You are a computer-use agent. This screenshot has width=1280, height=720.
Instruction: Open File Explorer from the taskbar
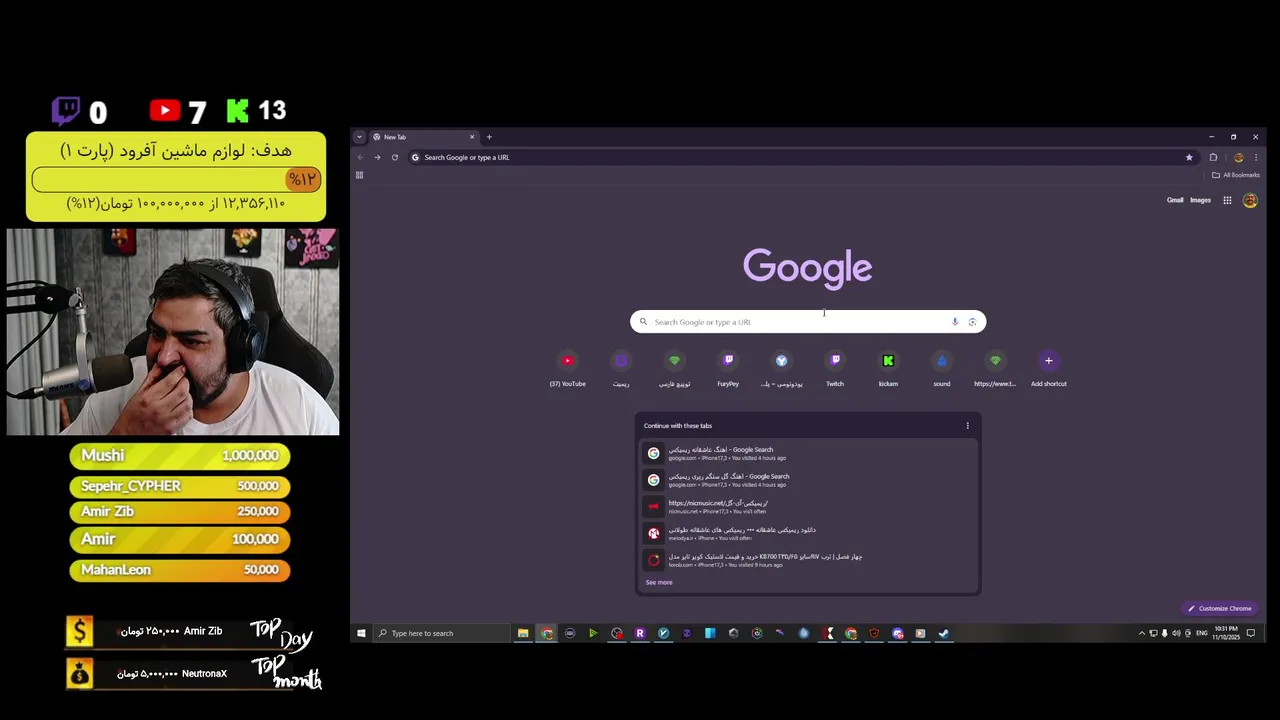coord(522,633)
